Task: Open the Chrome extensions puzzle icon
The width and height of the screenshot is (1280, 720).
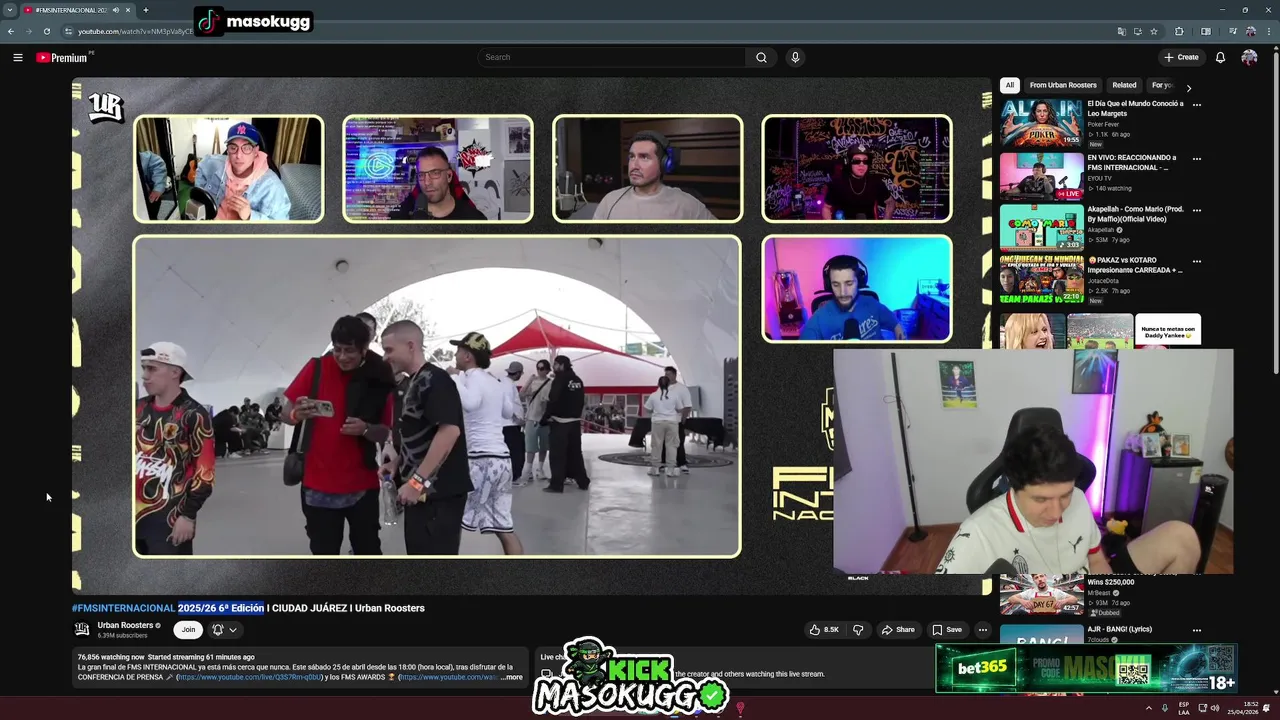Action: click(1179, 31)
